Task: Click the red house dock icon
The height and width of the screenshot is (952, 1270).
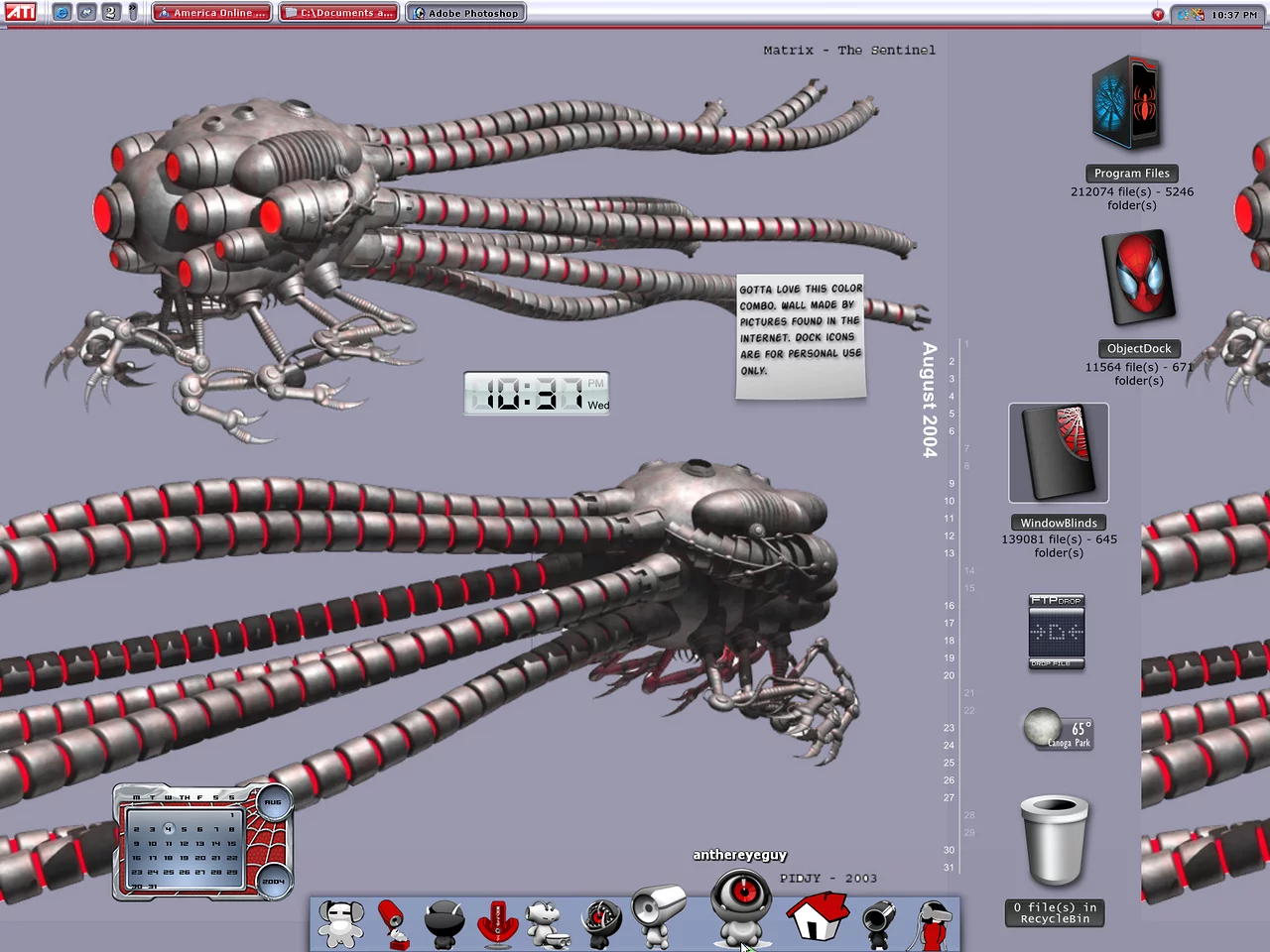Action: pos(817,915)
